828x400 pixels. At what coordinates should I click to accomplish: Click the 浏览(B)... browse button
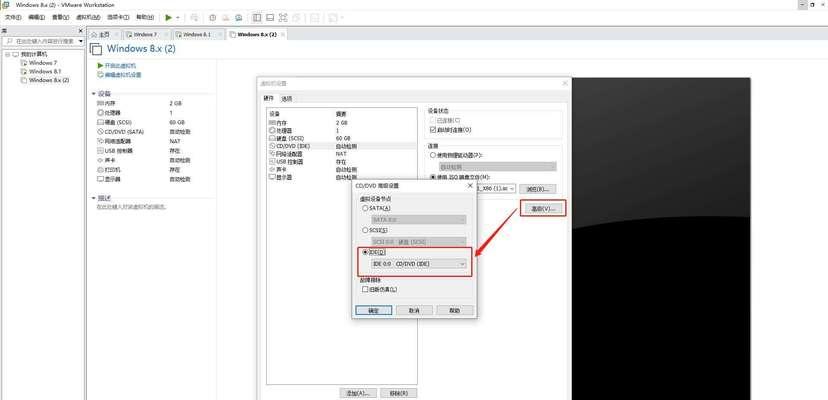pyautogui.click(x=538, y=189)
